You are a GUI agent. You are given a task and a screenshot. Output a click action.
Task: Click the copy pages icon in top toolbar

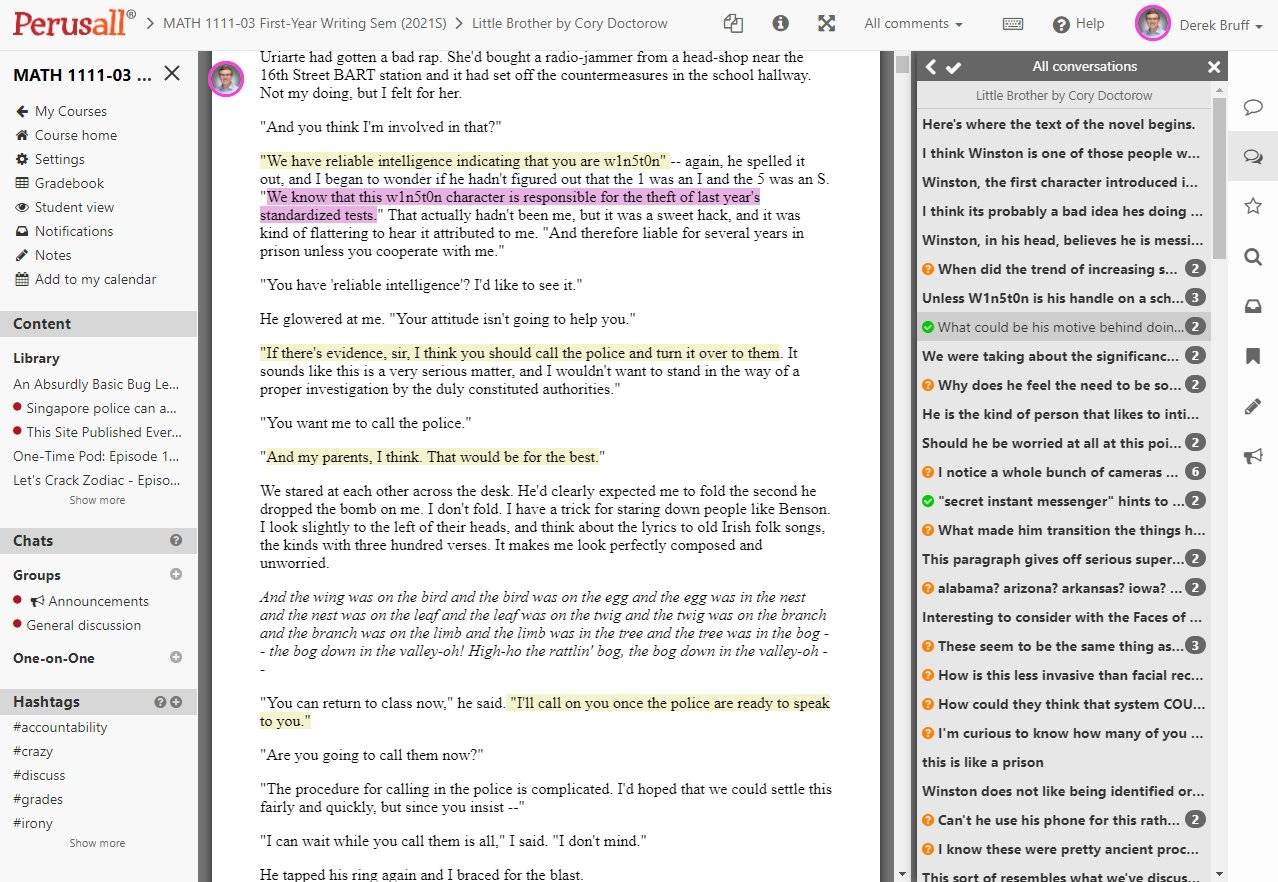pyautogui.click(x=734, y=24)
